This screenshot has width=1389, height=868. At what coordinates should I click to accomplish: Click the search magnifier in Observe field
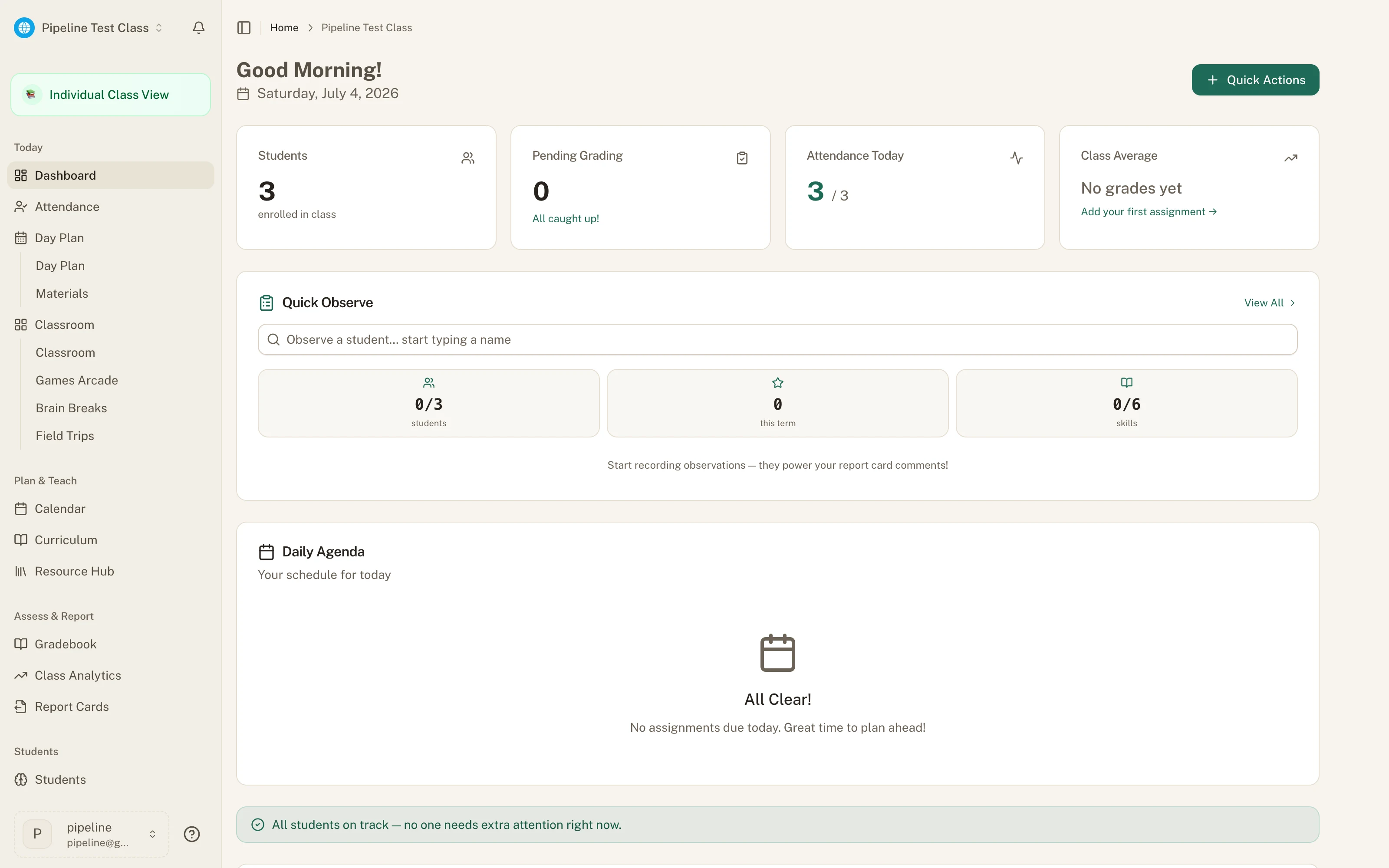274,339
